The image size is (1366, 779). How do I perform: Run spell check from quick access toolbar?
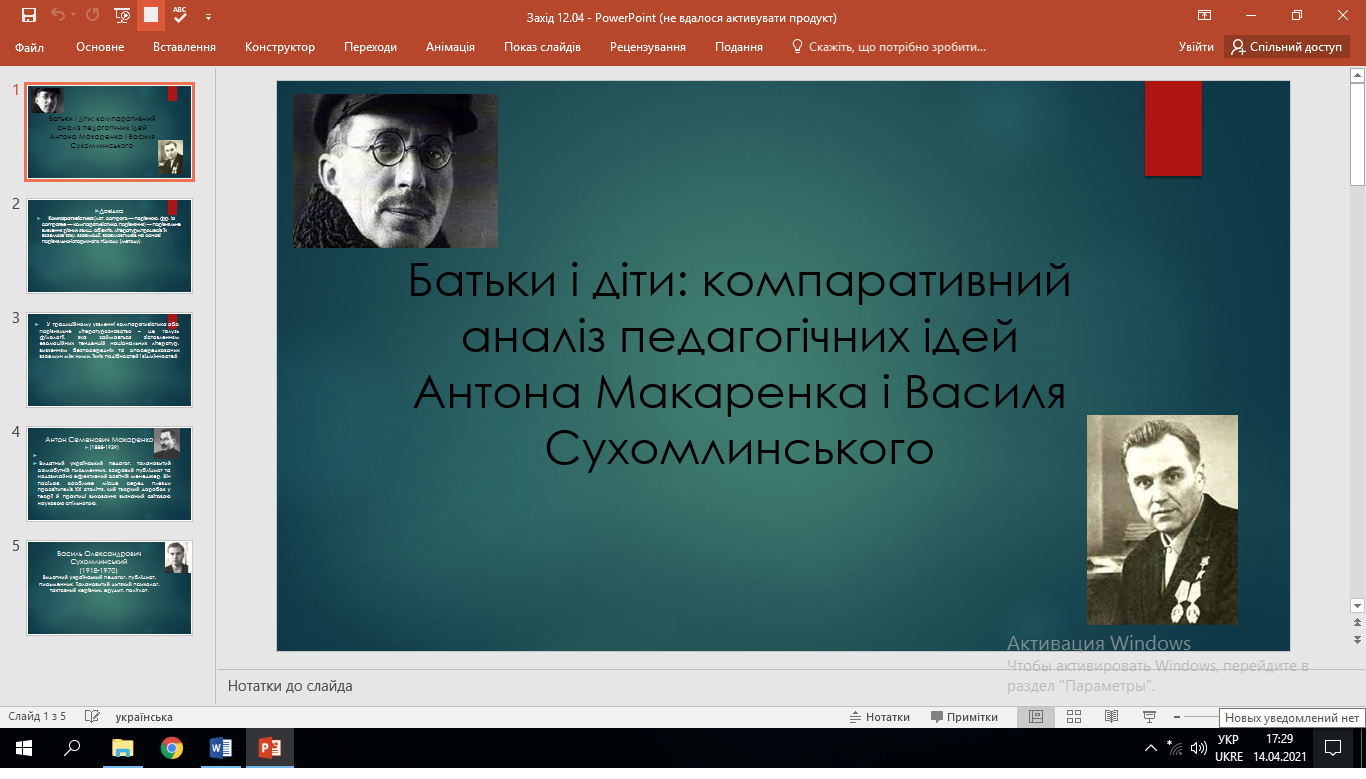tap(180, 15)
